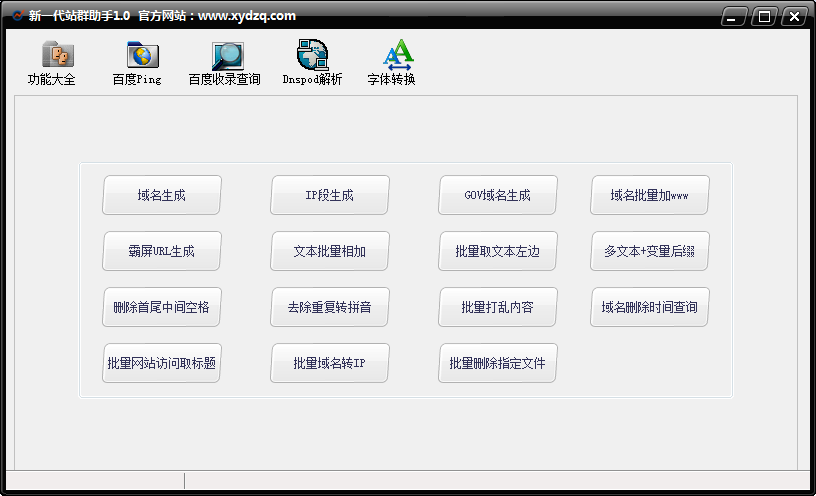Click the 批量域名转IP button
This screenshot has width=816, height=496.
(x=329, y=363)
